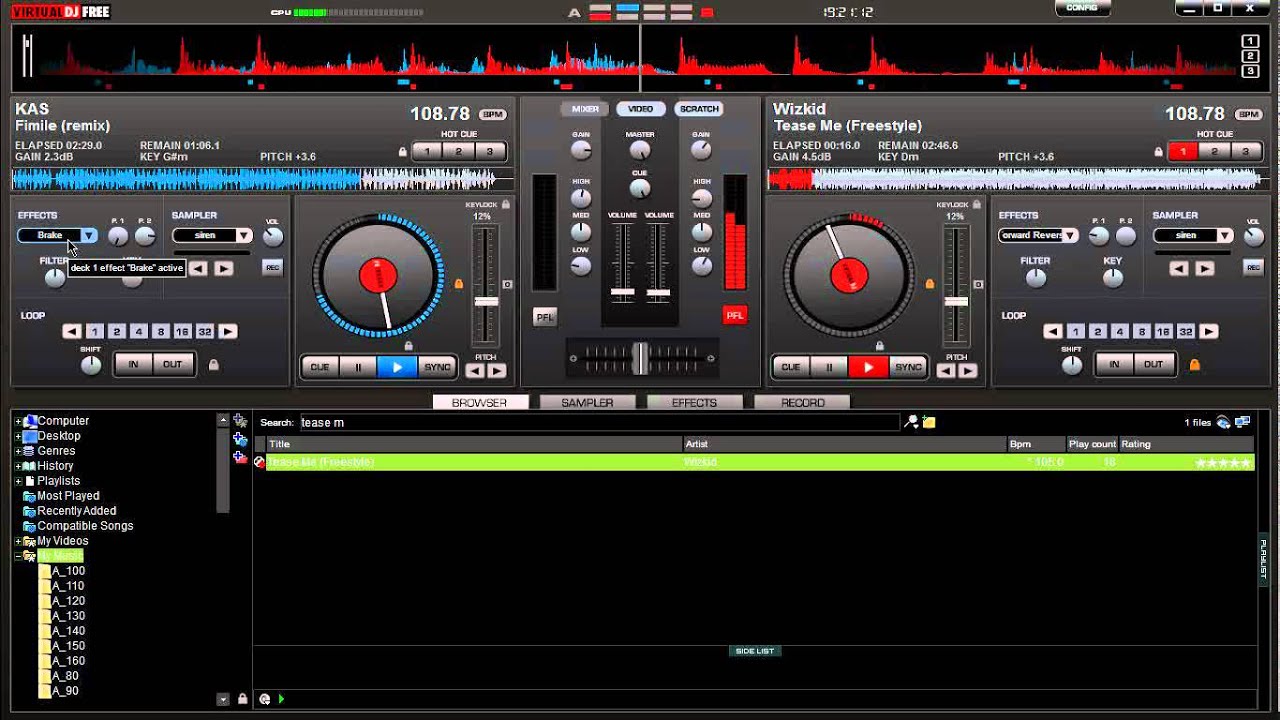Switch to the SAMPLER tab

point(587,402)
